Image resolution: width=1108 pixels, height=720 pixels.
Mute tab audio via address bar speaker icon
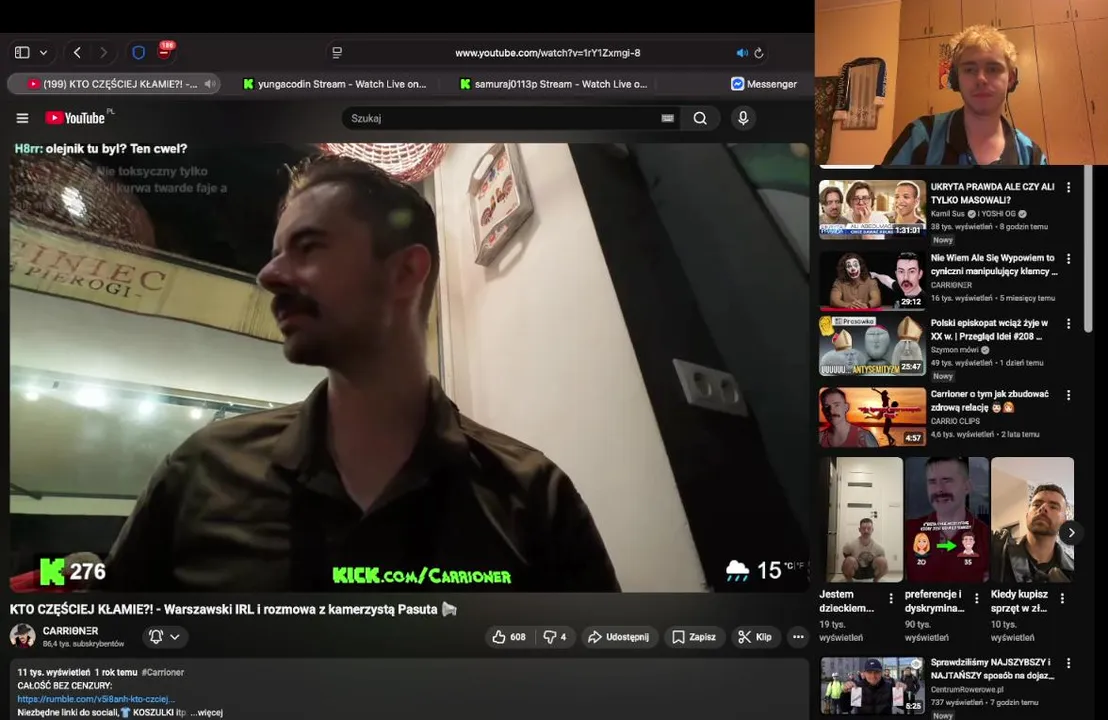click(741, 53)
